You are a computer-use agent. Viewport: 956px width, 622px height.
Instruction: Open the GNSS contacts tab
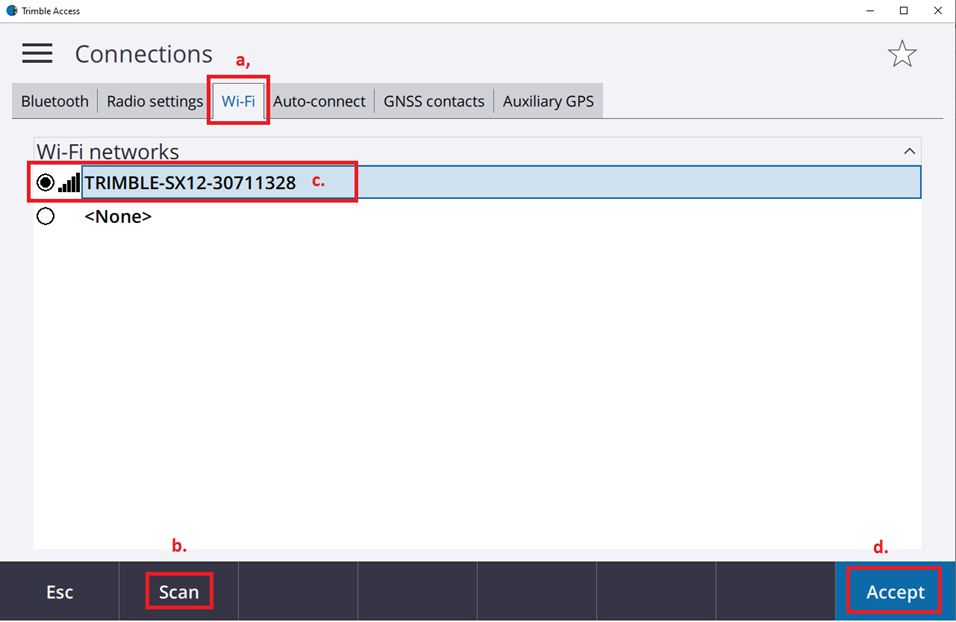click(433, 101)
